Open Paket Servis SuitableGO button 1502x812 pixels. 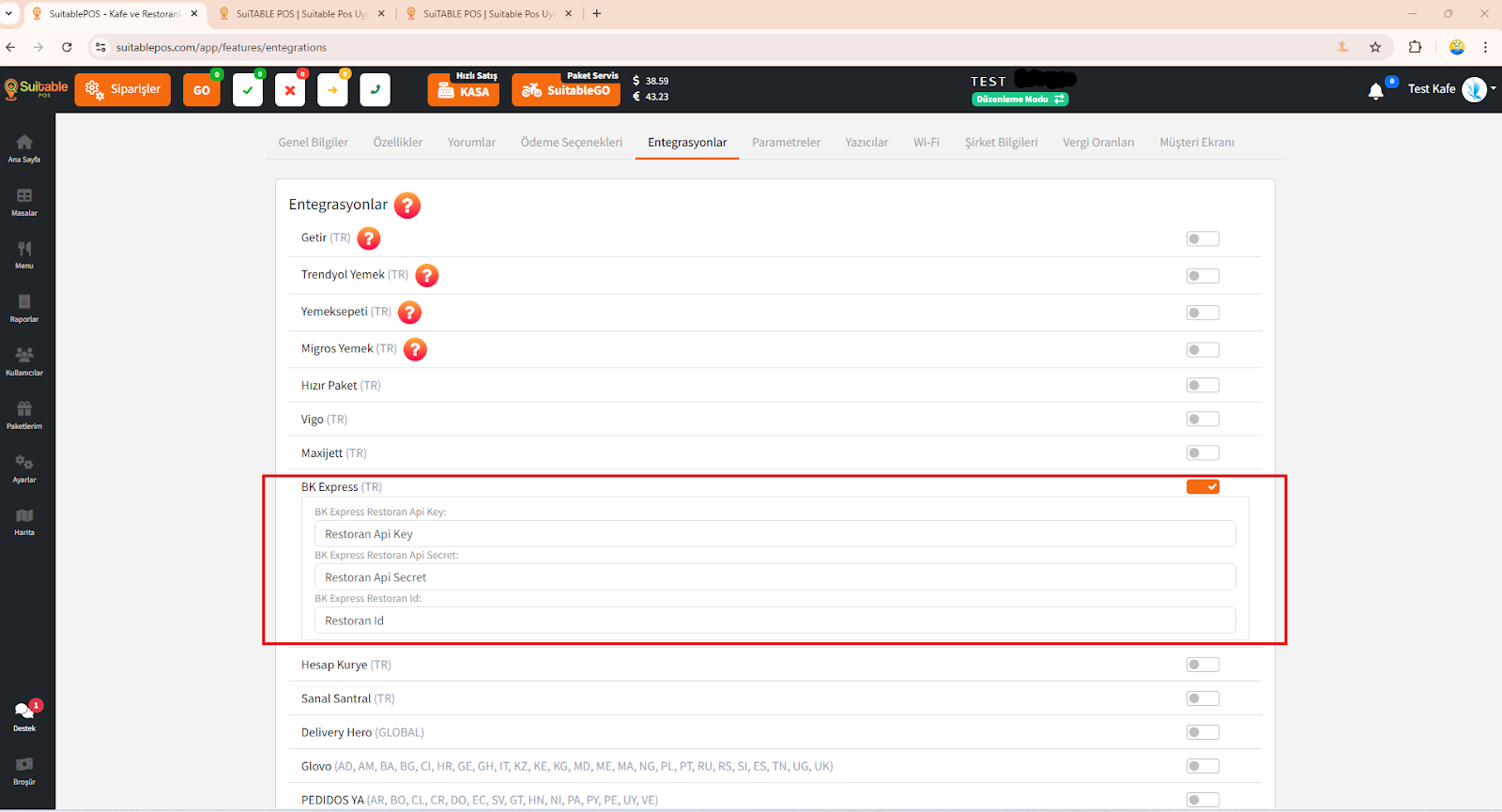(566, 90)
